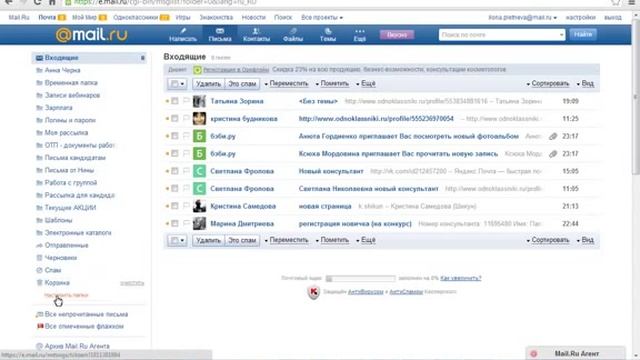Open top Переместить dropdown
This screenshot has height=360, width=640.
(x=286, y=84)
